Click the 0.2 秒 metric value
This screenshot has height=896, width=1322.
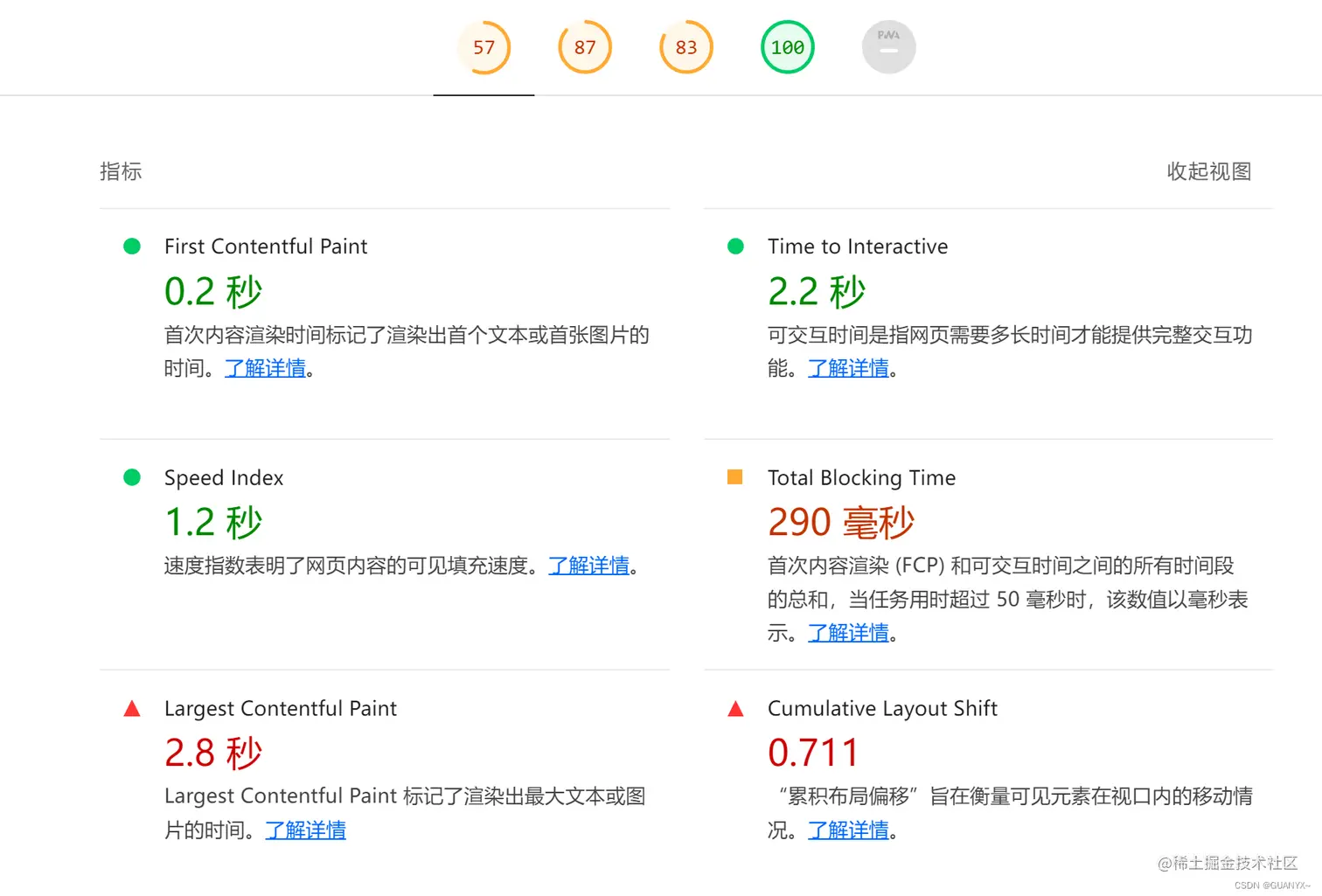(x=213, y=291)
